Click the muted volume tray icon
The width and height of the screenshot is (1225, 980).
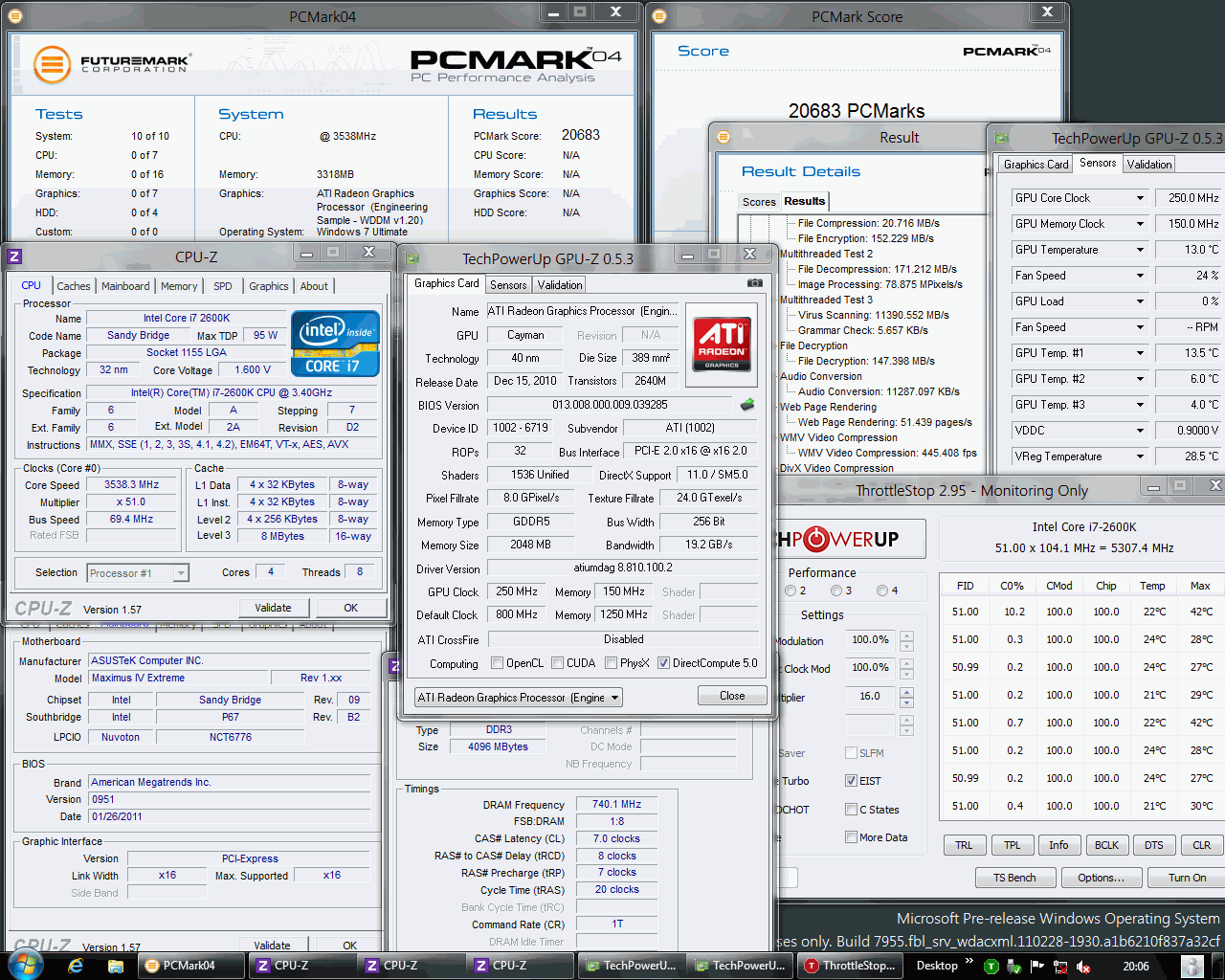[x=1082, y=967]
